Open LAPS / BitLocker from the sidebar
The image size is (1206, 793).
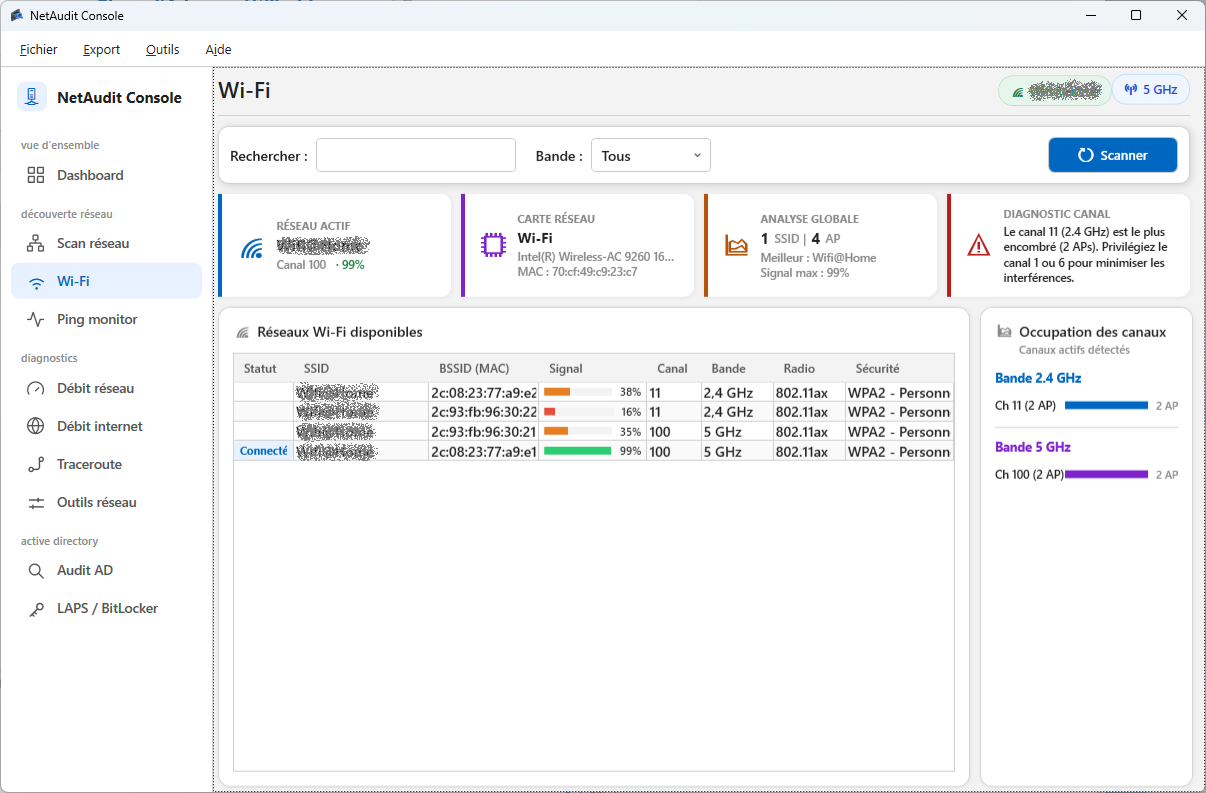106,609
